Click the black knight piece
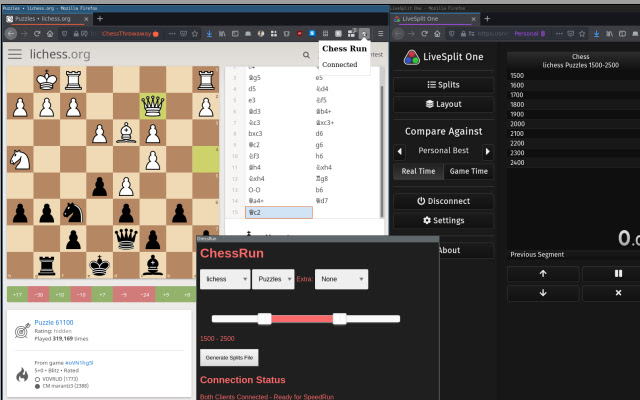Screen dimensions: 640x400 click(x=73, y=212)
